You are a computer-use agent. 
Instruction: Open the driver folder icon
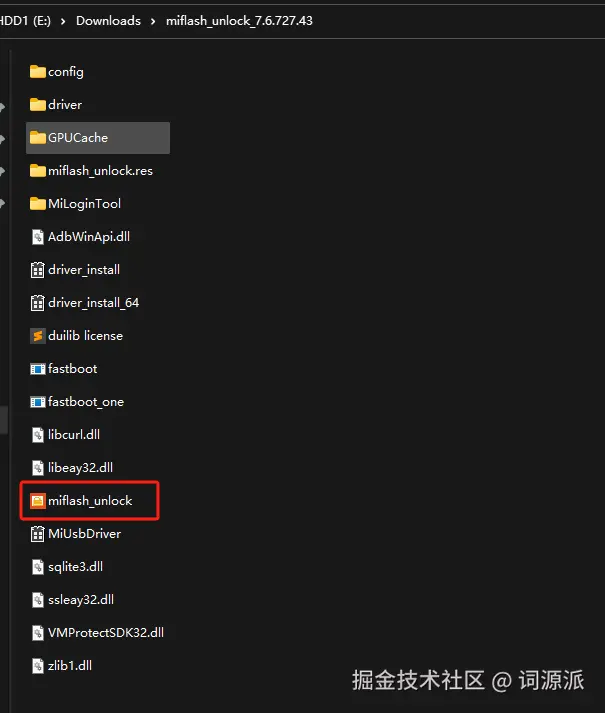[x=38, y=105]
